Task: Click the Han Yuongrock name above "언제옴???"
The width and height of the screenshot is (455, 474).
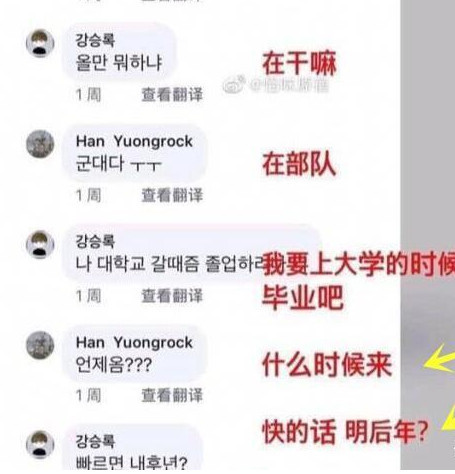Action: 134,342
